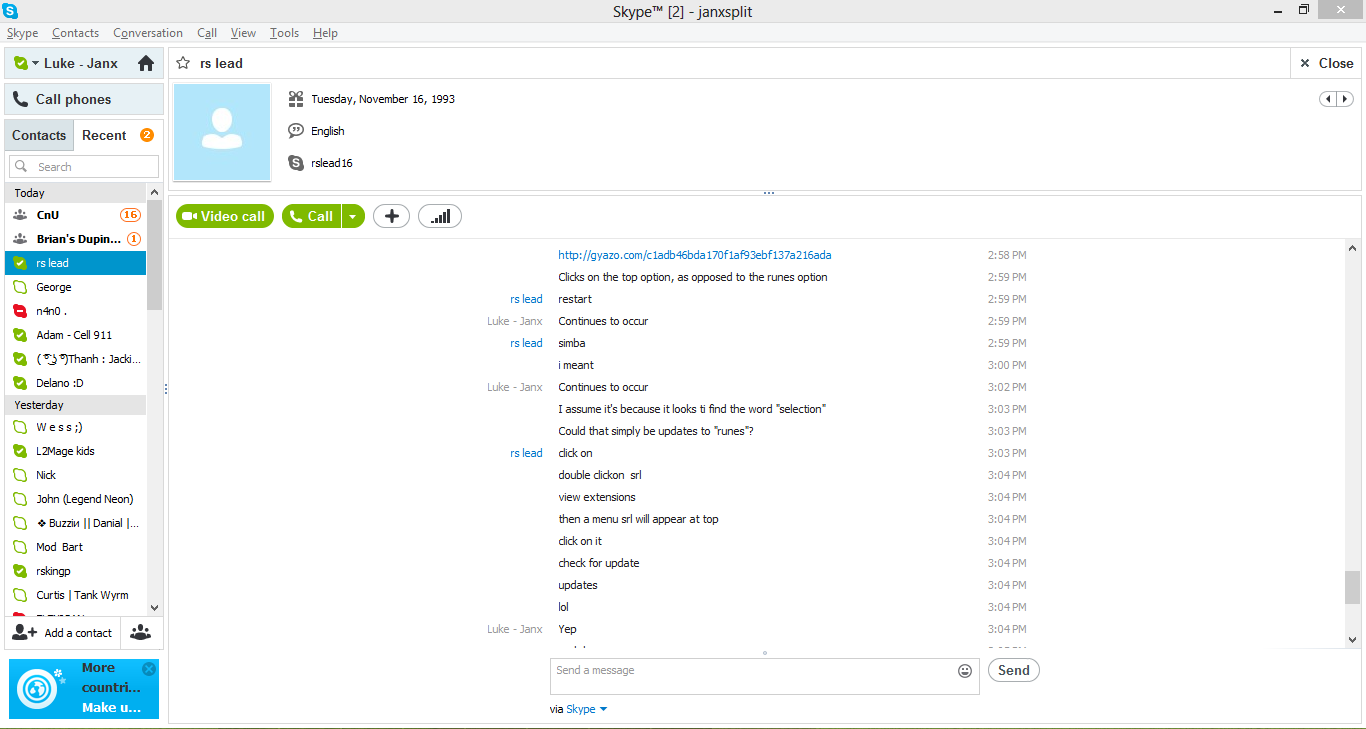The image size is (1366, 729).
Task: Open chat with Buzziи || Danial
Action: point(75,523)
